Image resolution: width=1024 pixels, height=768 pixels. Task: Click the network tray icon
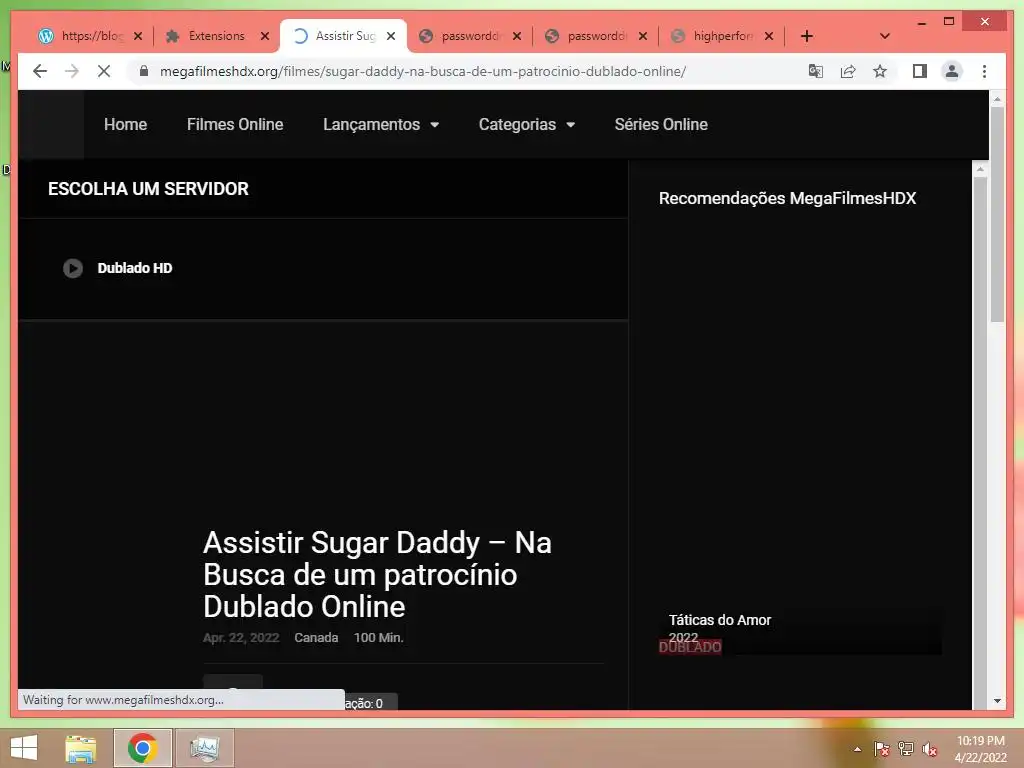(906, 749)
